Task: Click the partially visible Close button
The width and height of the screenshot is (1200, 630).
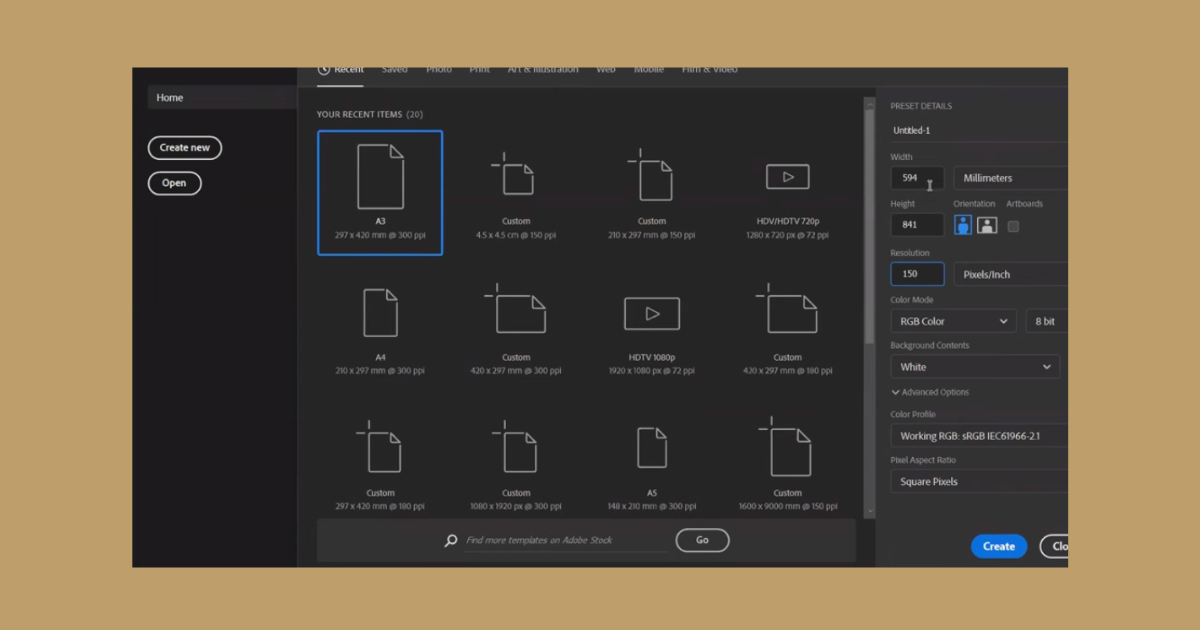Action: tap(1054, 546)
